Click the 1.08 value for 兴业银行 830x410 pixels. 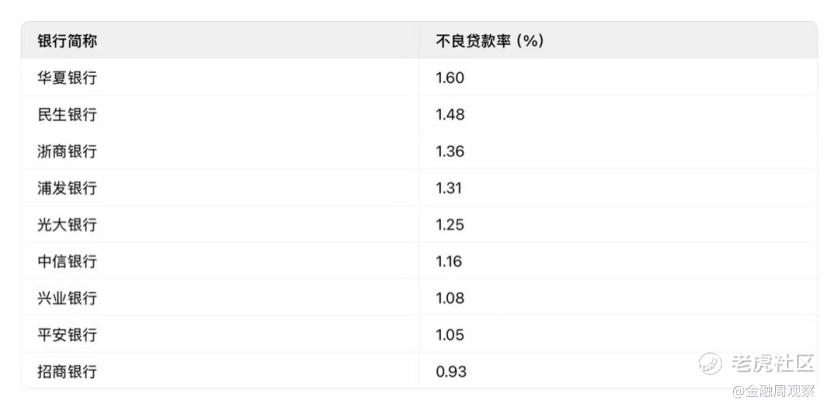tap(451, 298)
